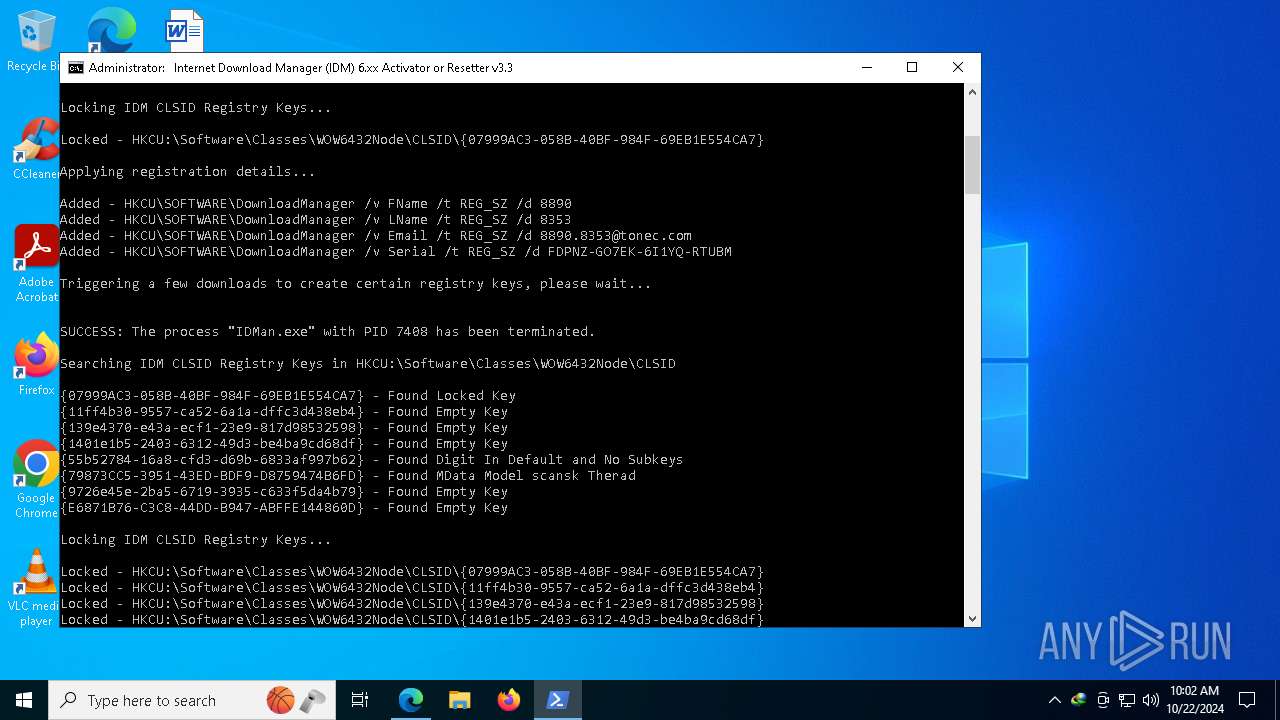
Task: Click the 'SUCCESS: The process IDMan.exe' line
Action: 328,332
